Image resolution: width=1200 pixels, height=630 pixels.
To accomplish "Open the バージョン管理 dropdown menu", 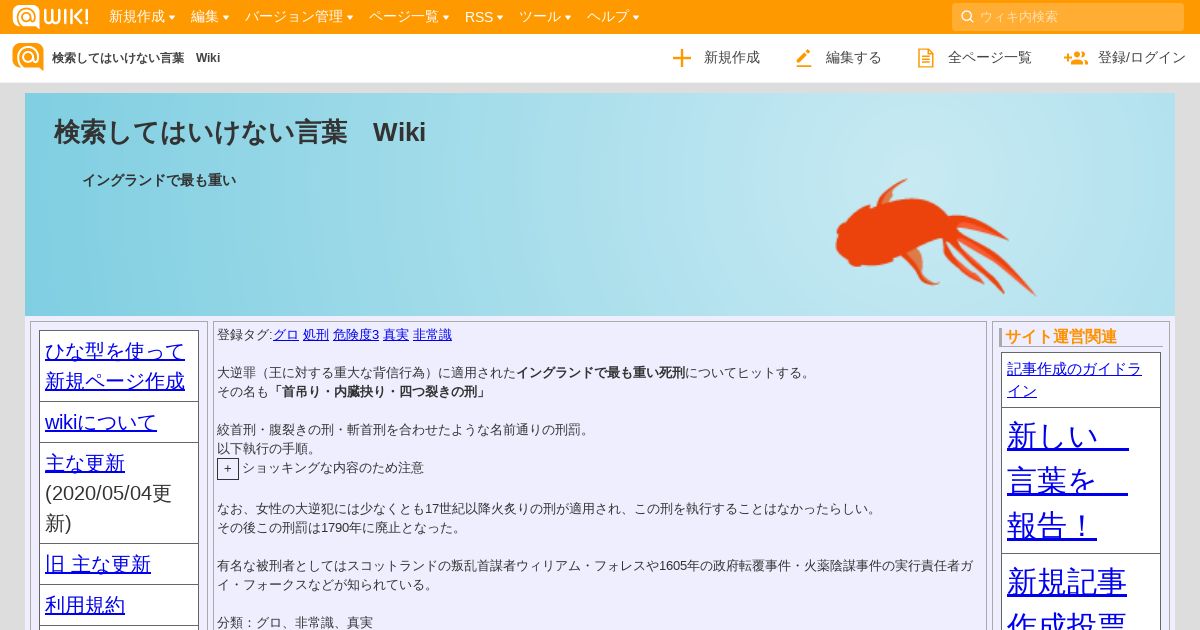I will (299, 17).
